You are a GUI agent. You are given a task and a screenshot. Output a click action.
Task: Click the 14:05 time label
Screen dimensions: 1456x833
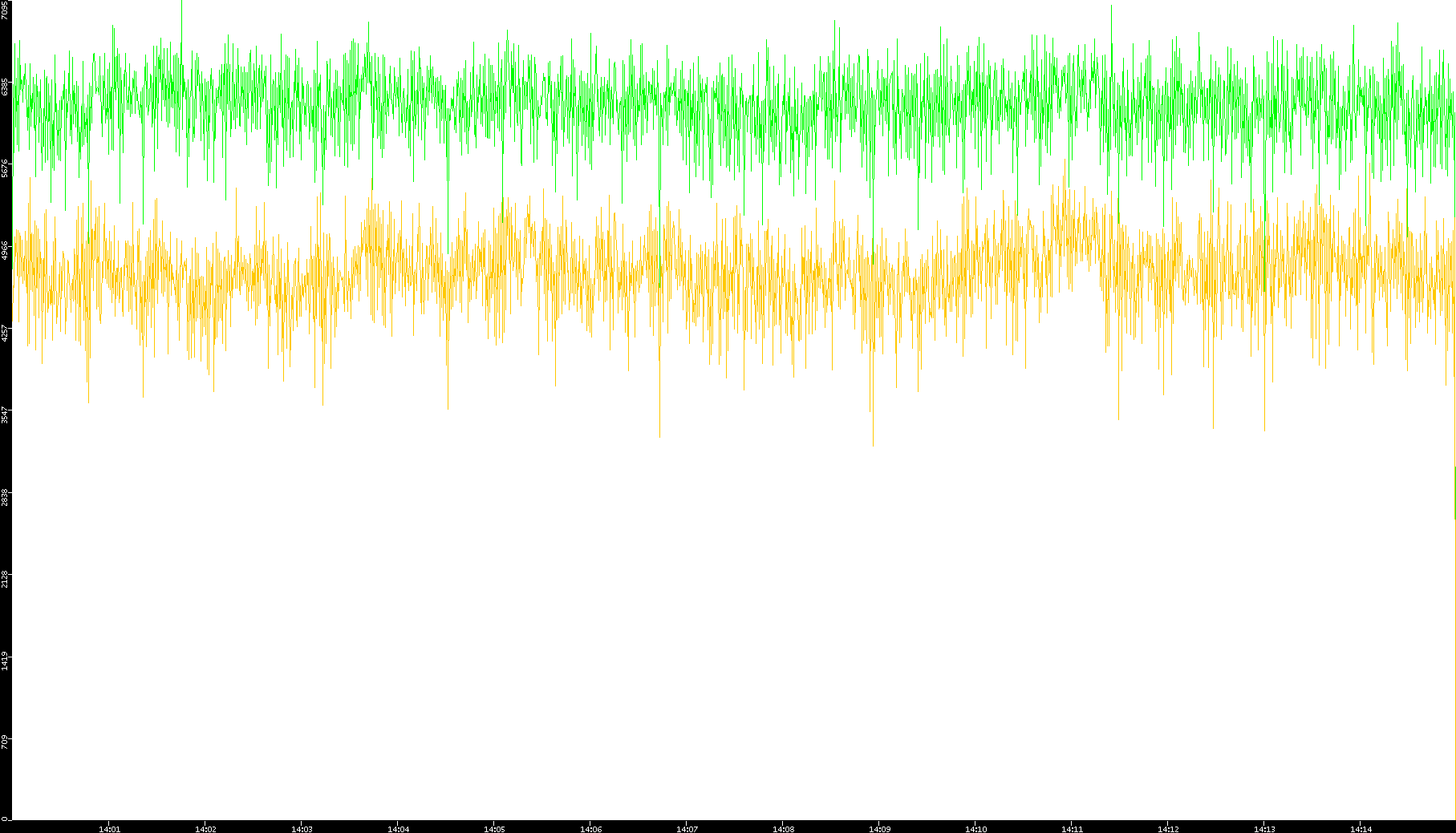tap(494, 828)
